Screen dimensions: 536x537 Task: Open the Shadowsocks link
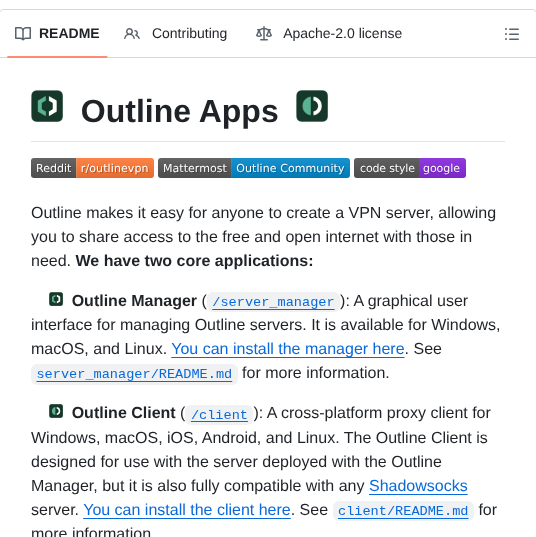418,486
